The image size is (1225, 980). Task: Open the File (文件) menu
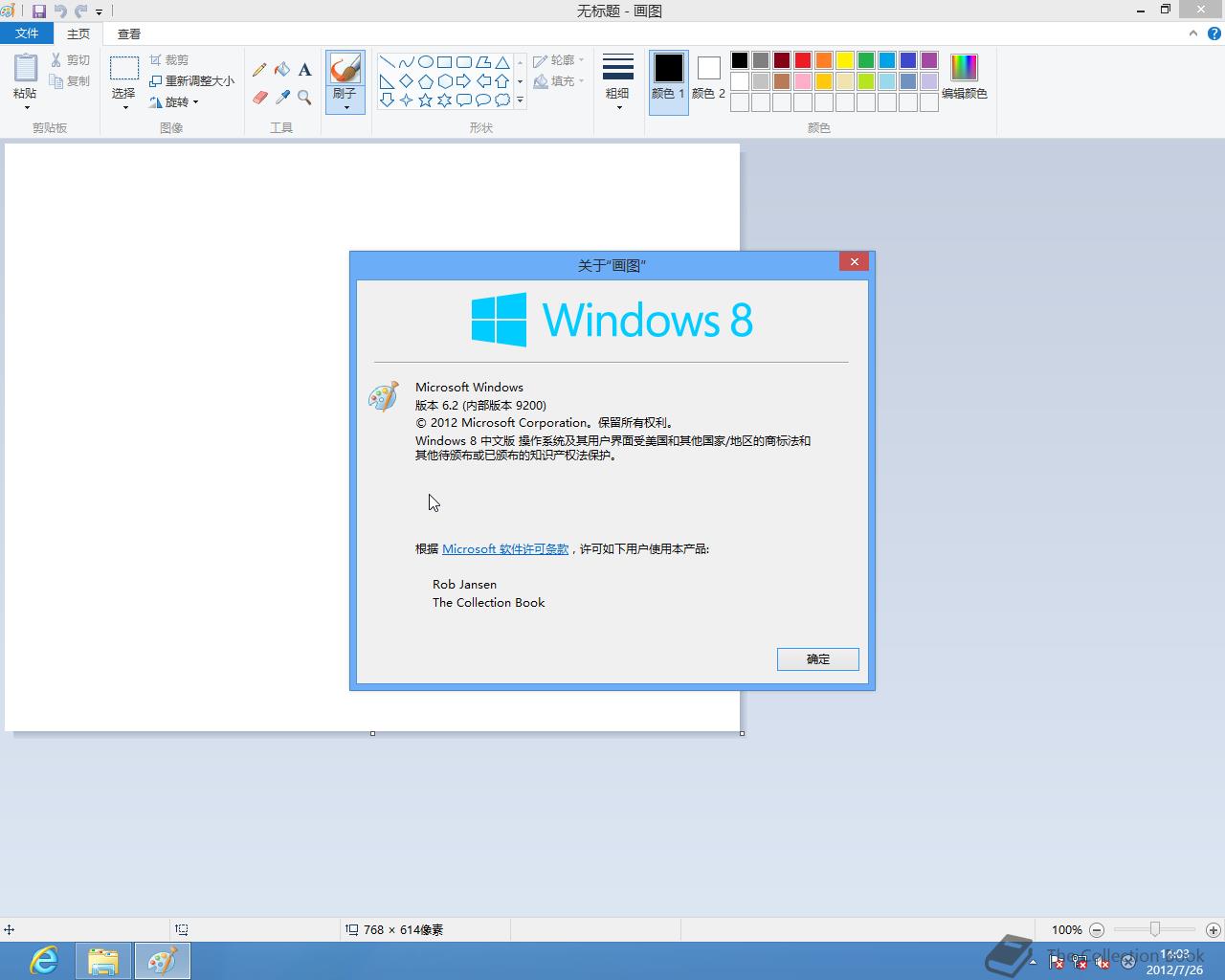pos(27,33)
